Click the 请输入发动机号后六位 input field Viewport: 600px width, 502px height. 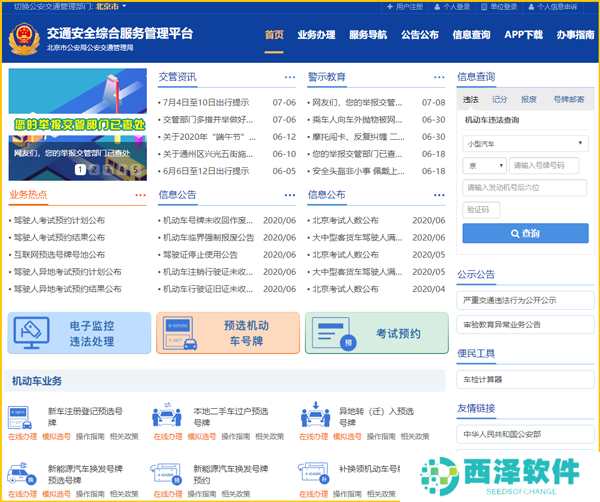pyautogui.click(x=525, y=187)
